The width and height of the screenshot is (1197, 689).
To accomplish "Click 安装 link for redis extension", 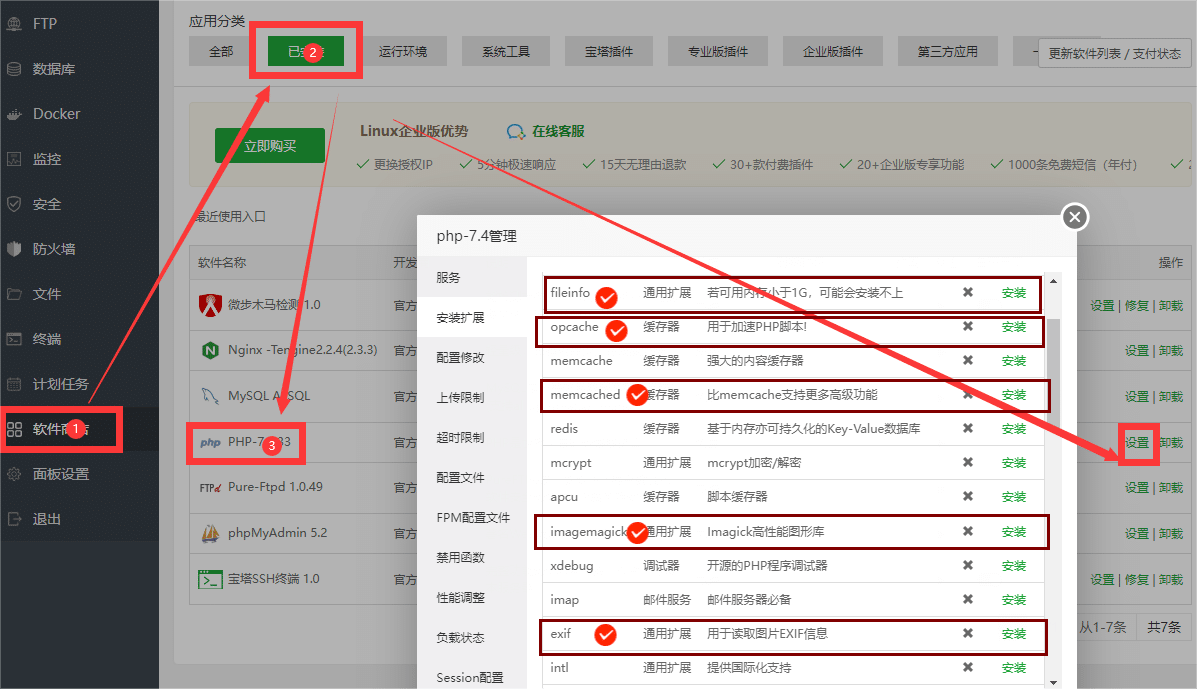I will [x=1013, y=429].
